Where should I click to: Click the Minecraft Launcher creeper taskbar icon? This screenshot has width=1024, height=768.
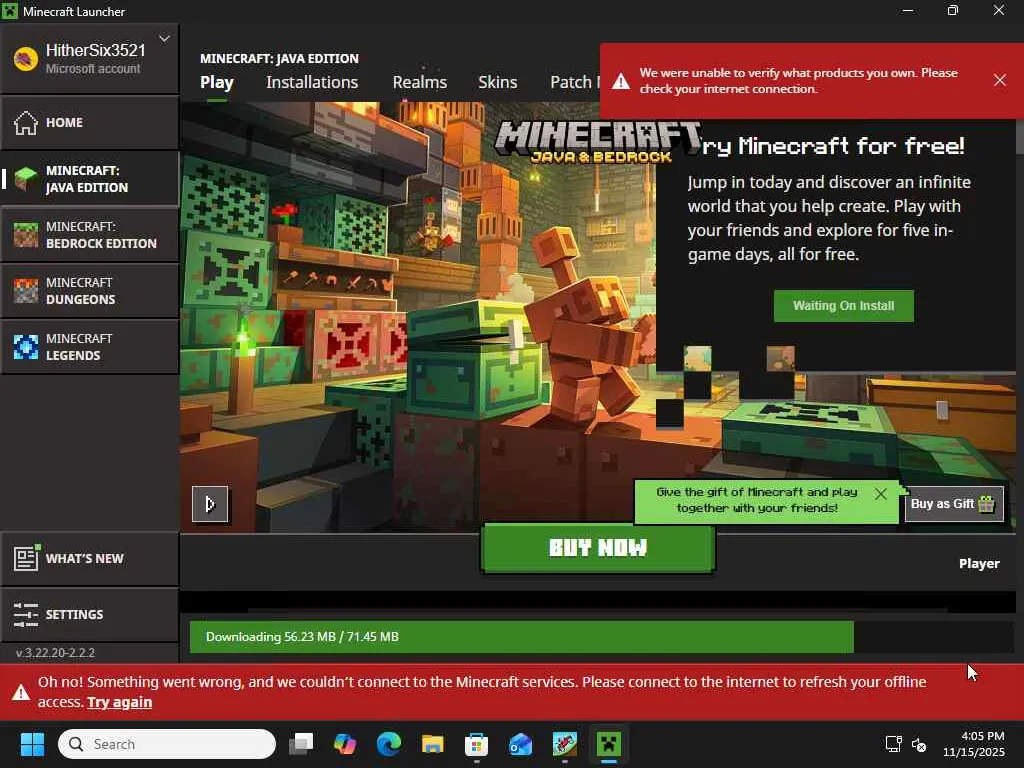point(609,744)
